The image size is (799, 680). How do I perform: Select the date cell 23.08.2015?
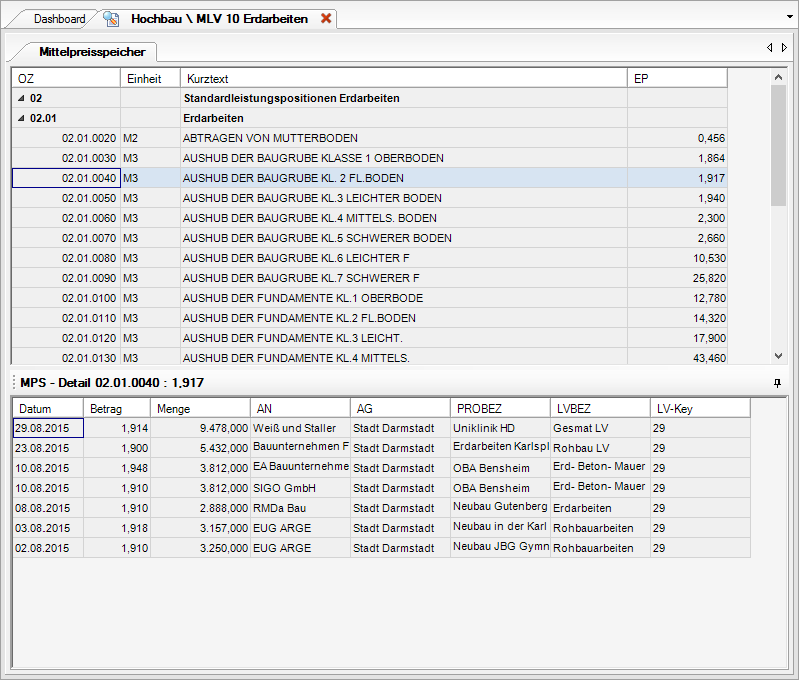pyautogui.click(x=48, y=448)
